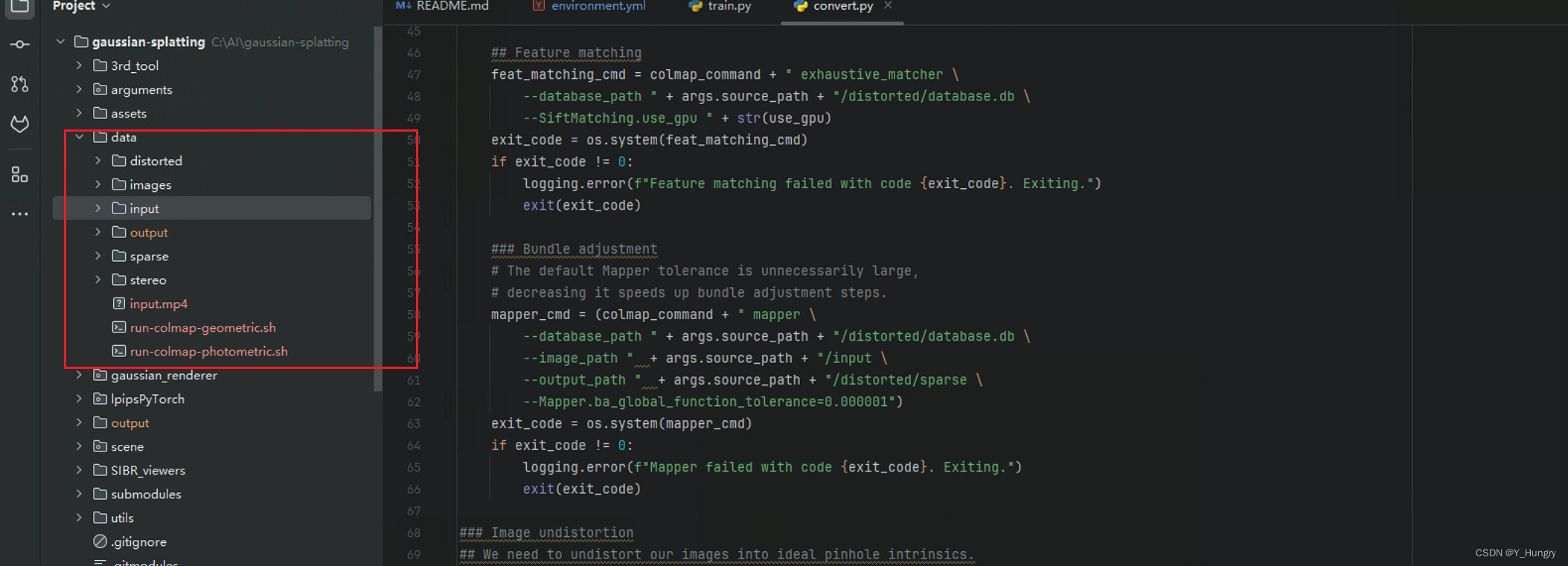This screenshot has height=566, width=1568.
Task: Open the Pull Requests sidebar icon
Action: click(x=20, y=84)
